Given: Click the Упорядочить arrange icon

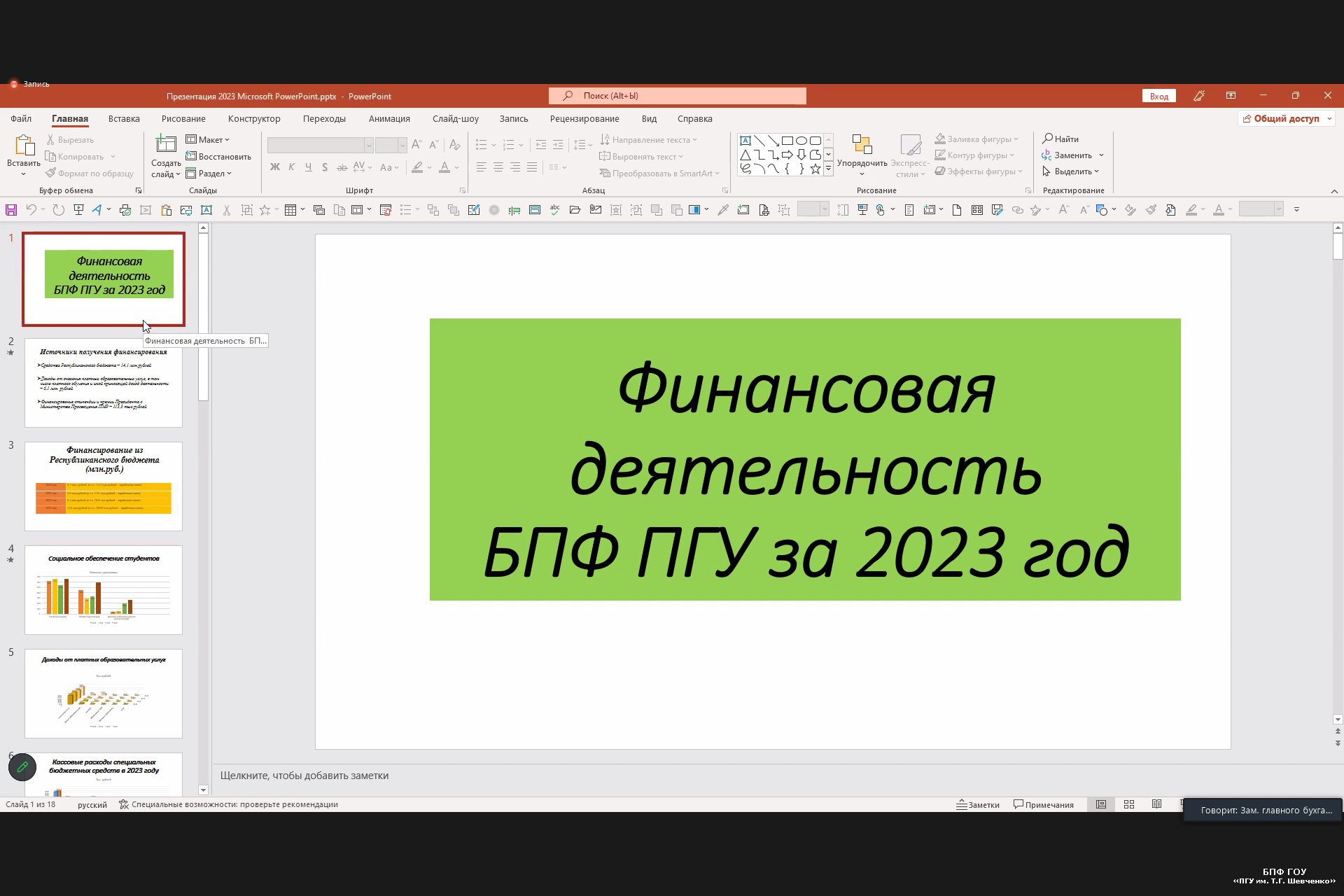Looking at the screenshot, I should tap(862, 145).
